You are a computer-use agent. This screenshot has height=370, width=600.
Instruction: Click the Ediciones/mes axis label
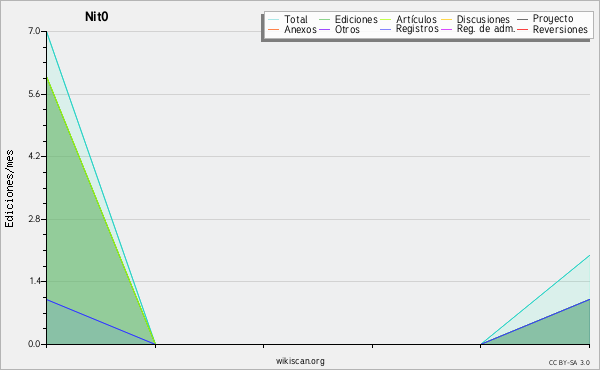tap(9, 189)
